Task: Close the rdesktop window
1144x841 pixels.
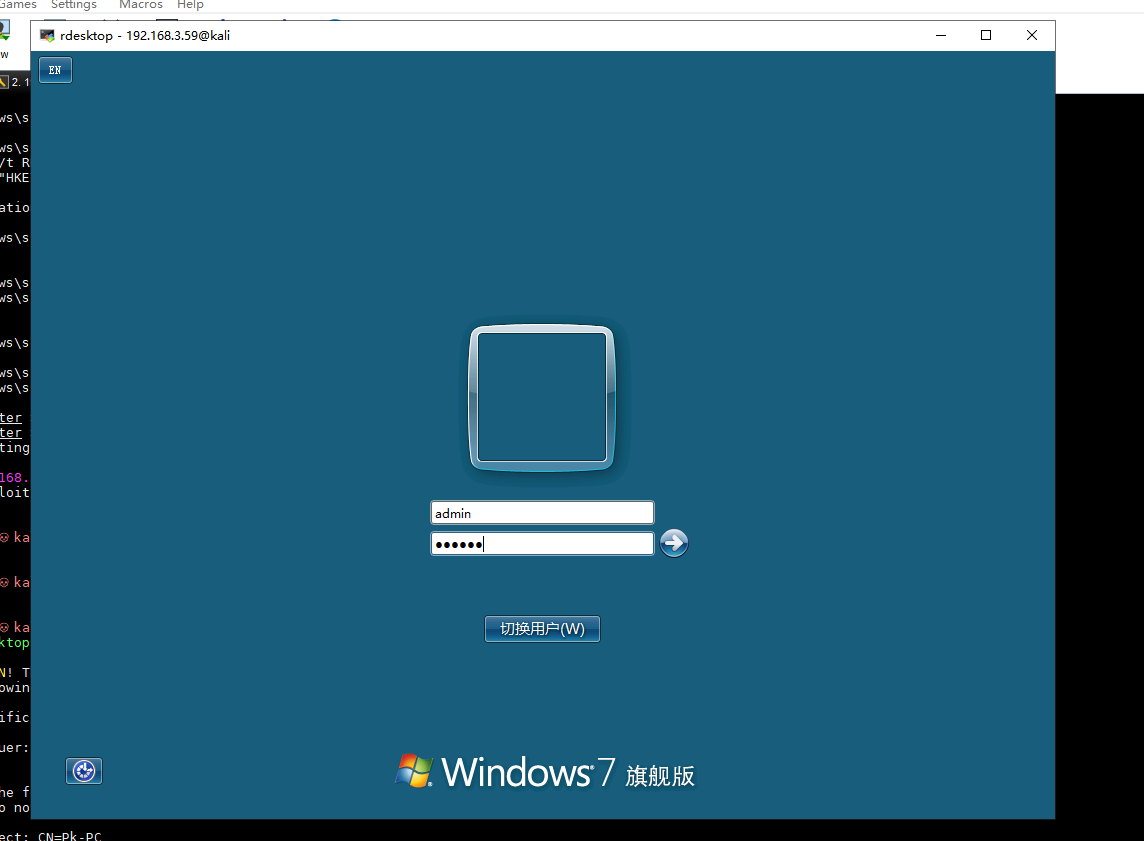Action: point(1032,36)
